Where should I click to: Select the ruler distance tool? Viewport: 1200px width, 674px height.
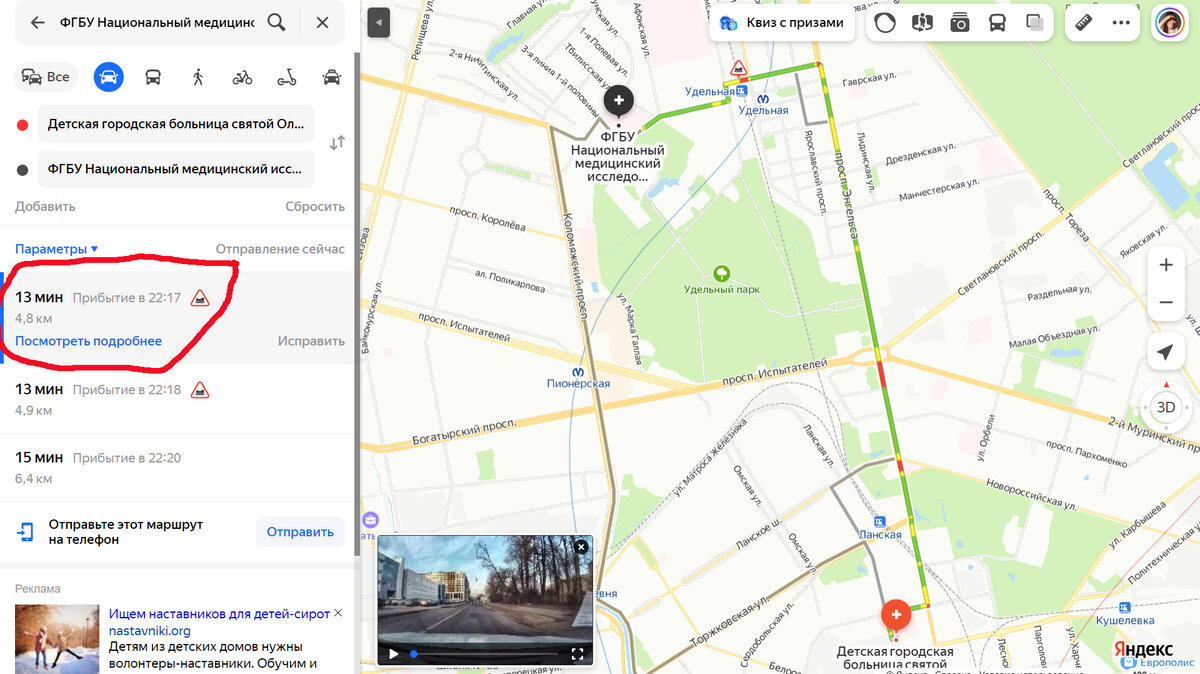tap(1083, 23)
